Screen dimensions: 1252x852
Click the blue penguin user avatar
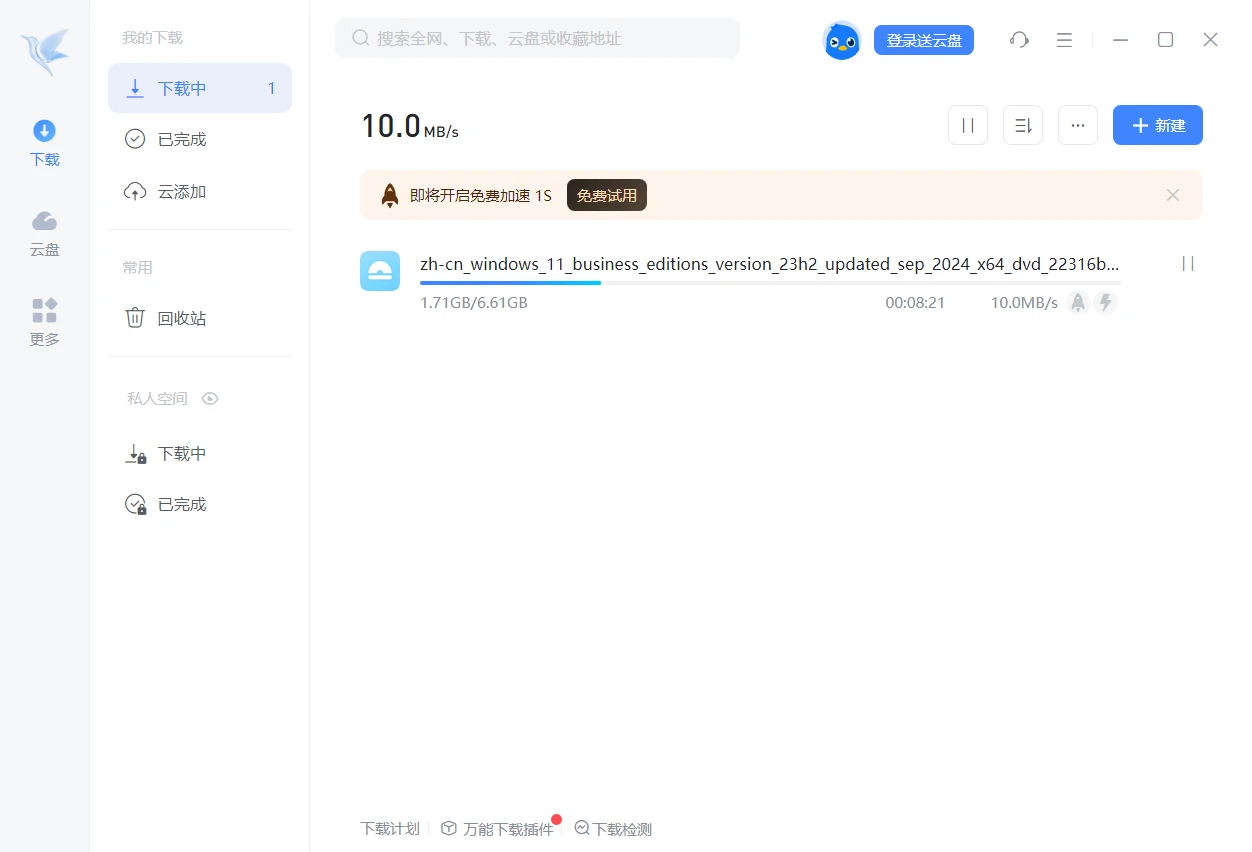click(842, 40)
